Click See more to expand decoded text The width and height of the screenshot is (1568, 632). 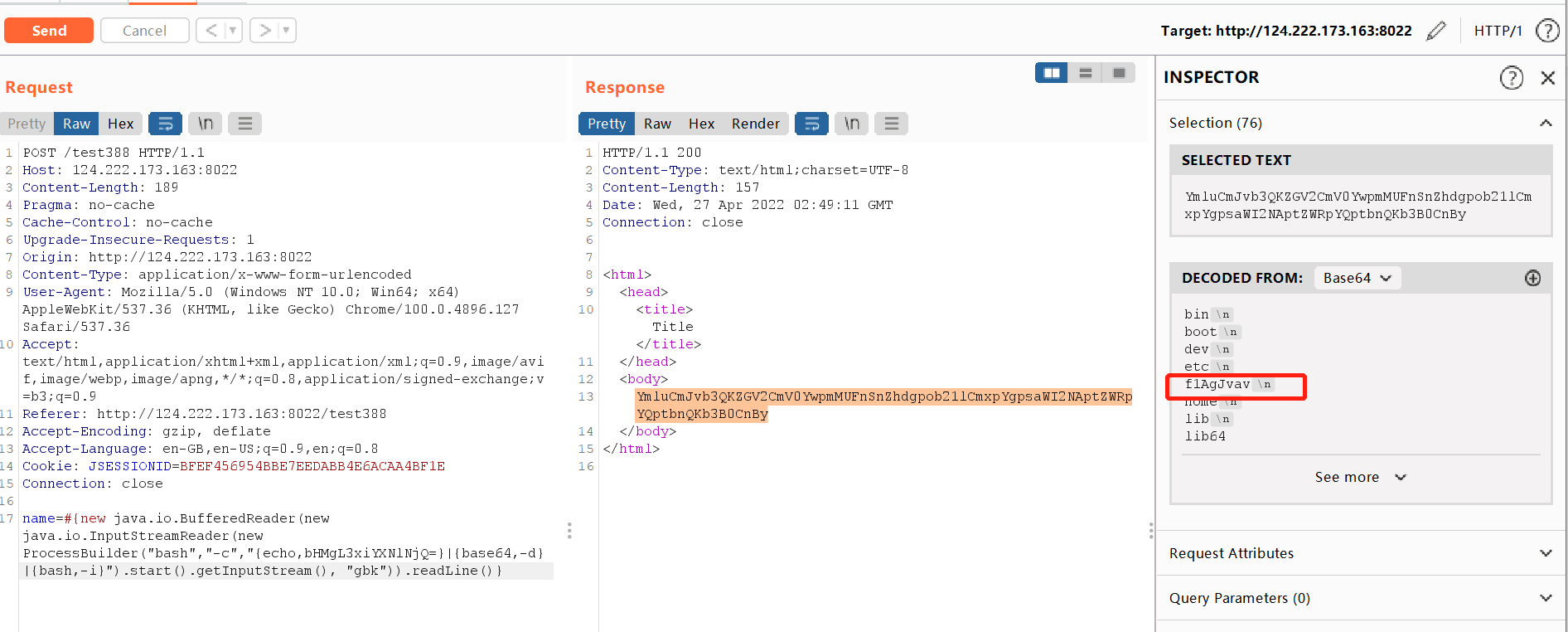1361,478
